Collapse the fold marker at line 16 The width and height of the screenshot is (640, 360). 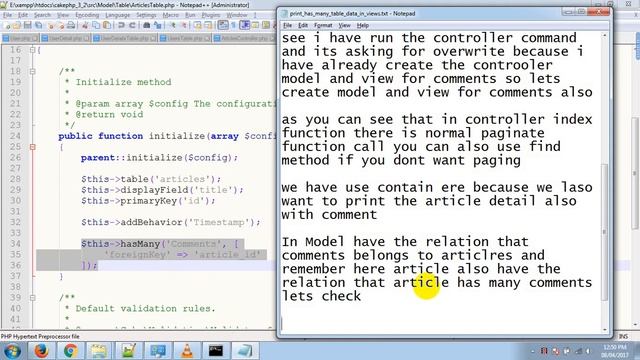(x=32, y=50)
